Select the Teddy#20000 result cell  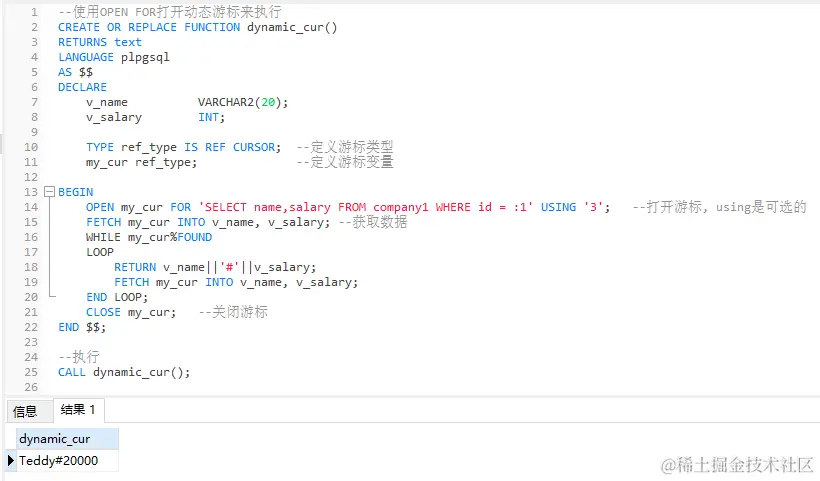point(67,461)
